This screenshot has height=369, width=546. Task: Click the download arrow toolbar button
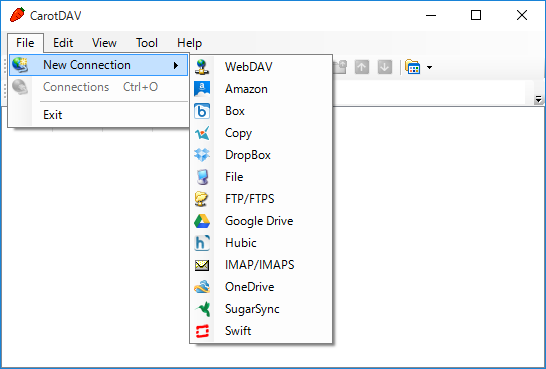coord(385,67)
